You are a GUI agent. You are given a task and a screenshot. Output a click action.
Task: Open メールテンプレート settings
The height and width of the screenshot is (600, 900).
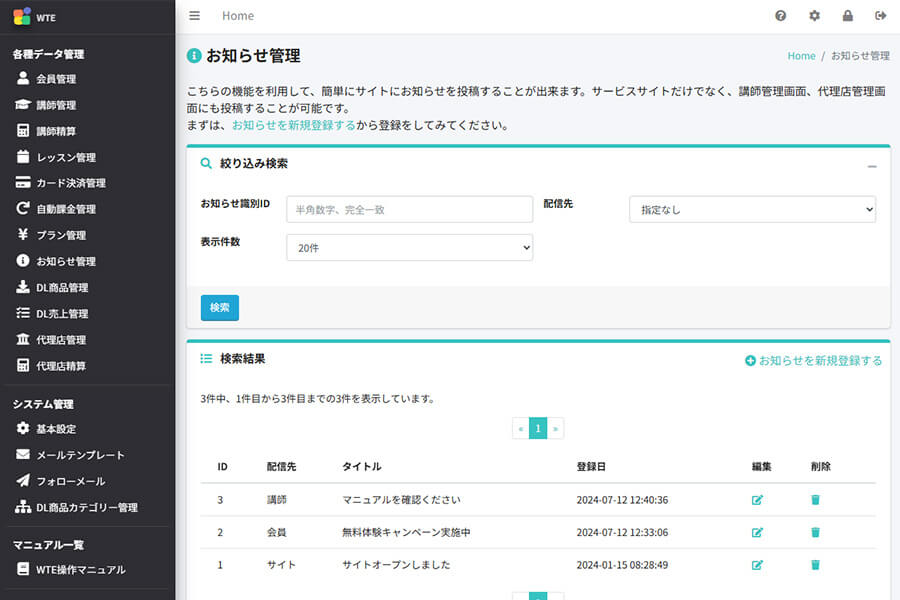pos(78,455)
